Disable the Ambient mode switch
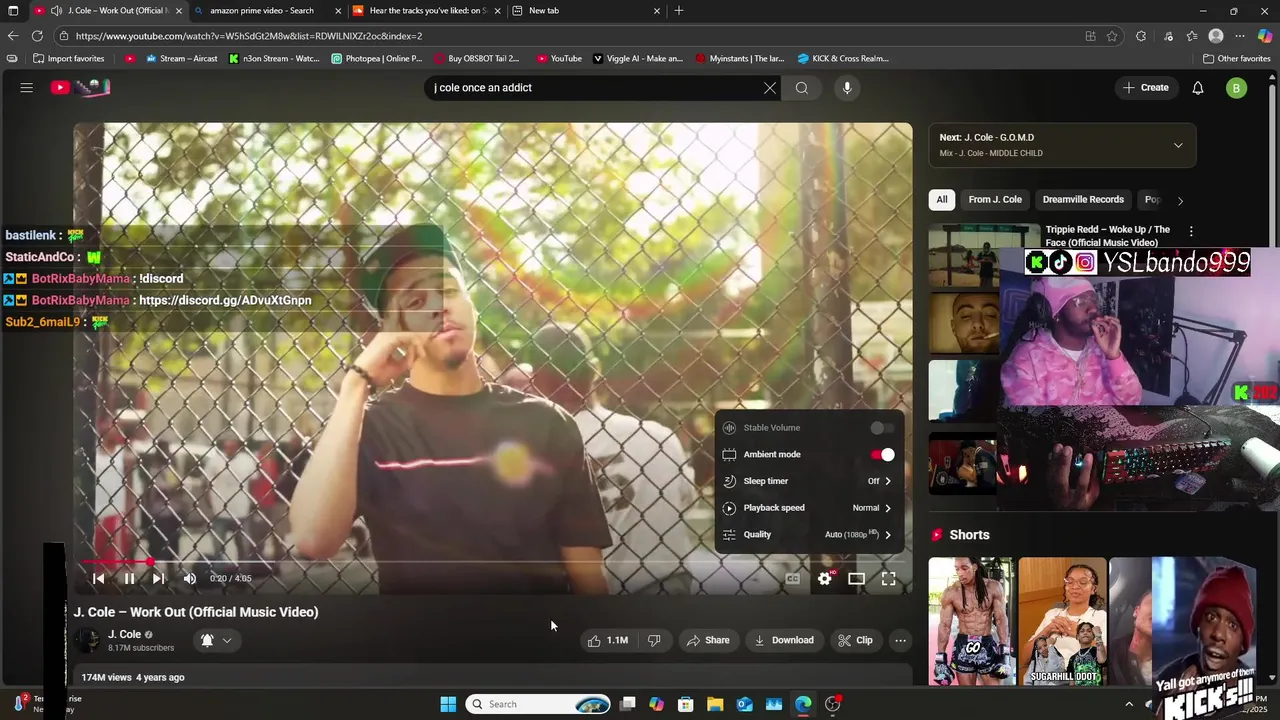Viewport: 1280px width, 720px height. pyautogui.click(x=882, y=455)
